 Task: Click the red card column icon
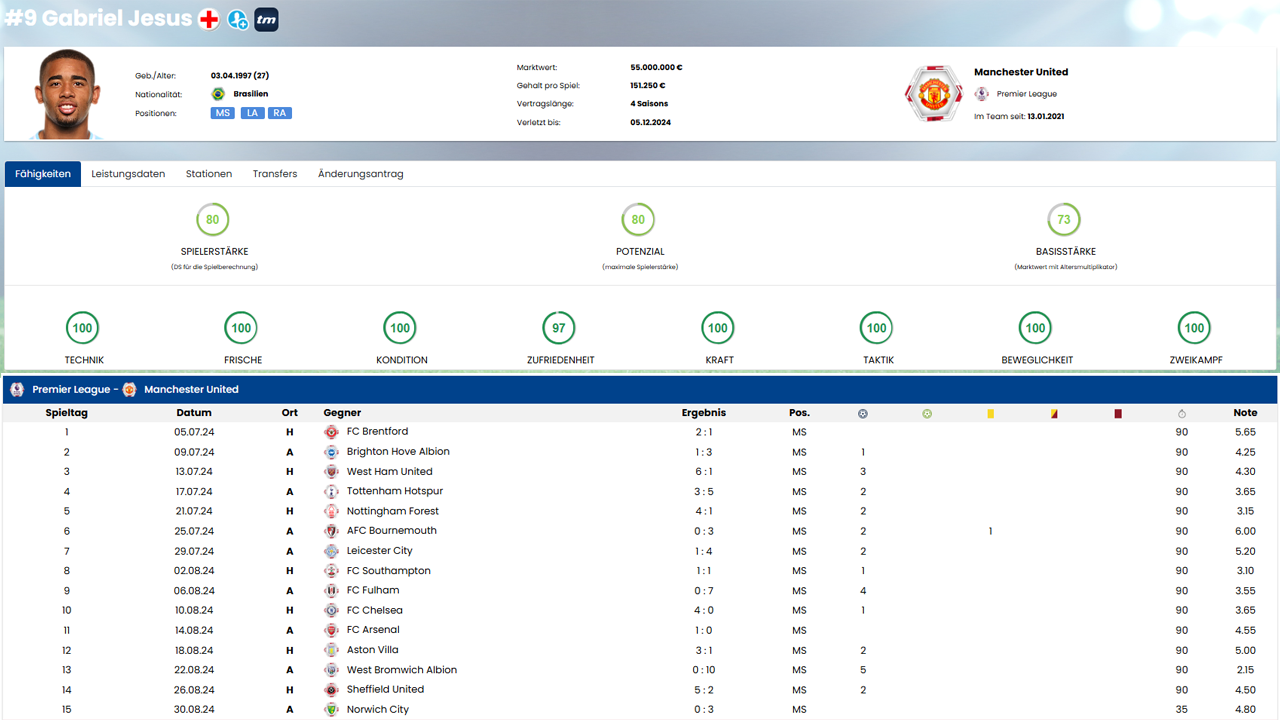(1118, 413)
